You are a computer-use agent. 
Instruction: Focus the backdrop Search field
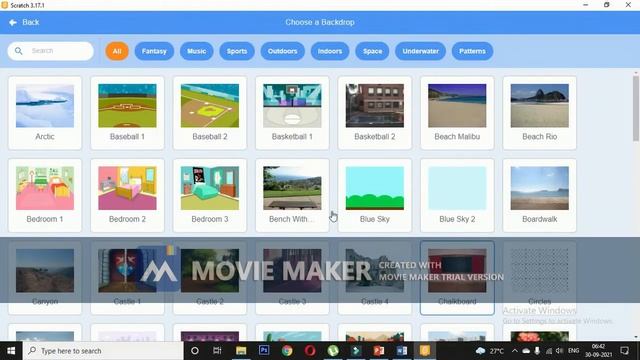coord(51,51)
